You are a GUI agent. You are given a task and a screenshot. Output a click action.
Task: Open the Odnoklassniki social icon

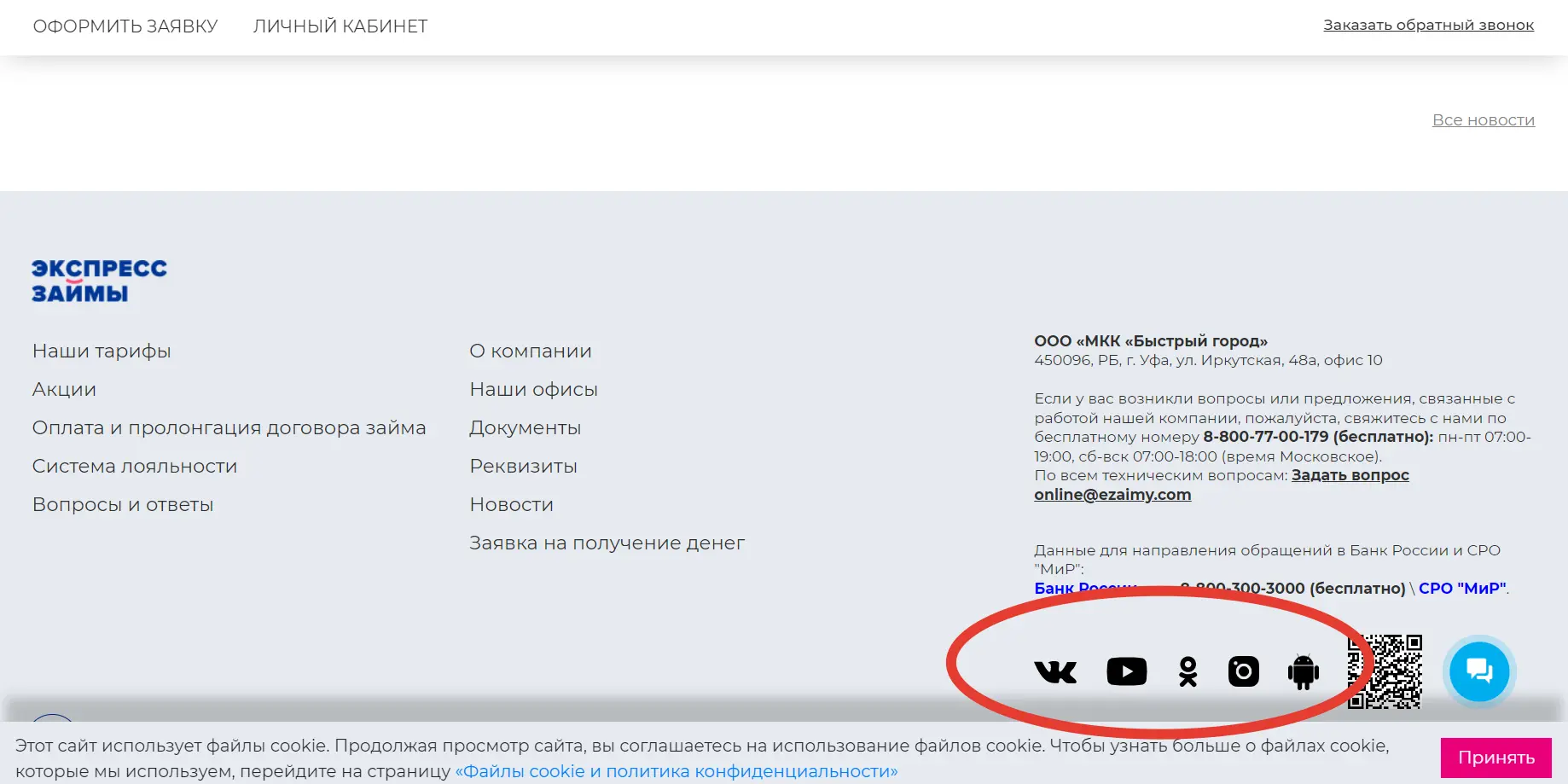tap(1188, 671)
